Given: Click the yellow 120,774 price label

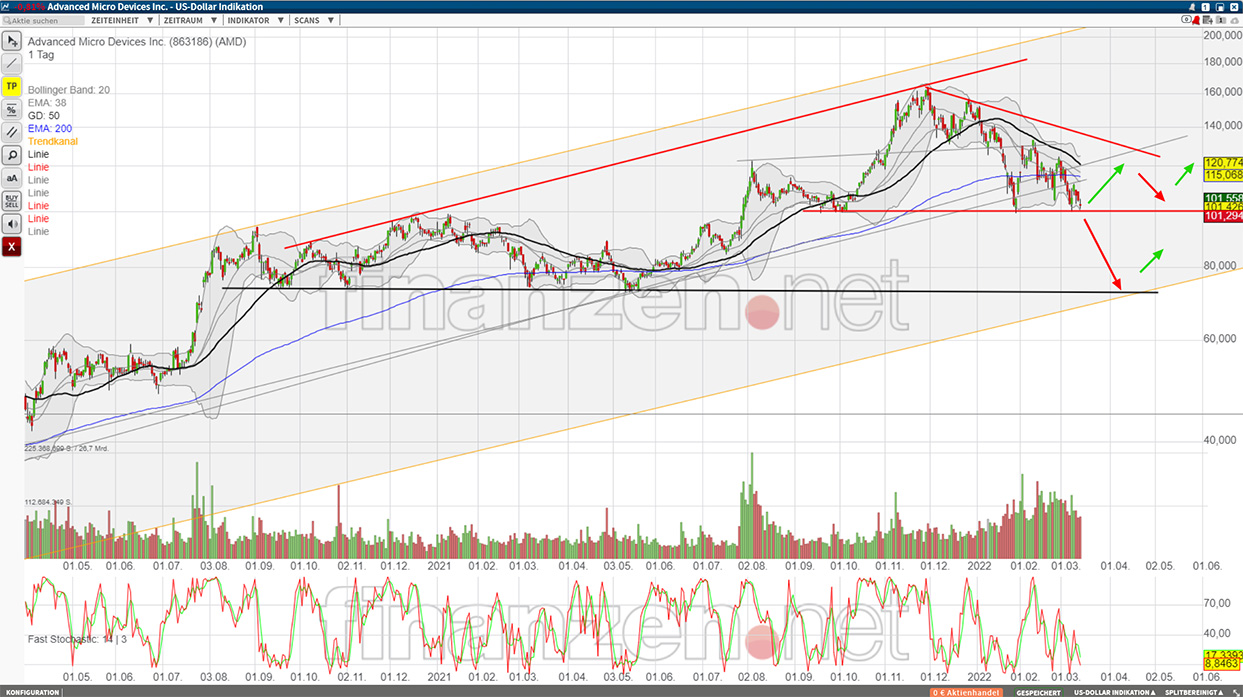Looking at the screenshot, I should (x=1224, y=163).
